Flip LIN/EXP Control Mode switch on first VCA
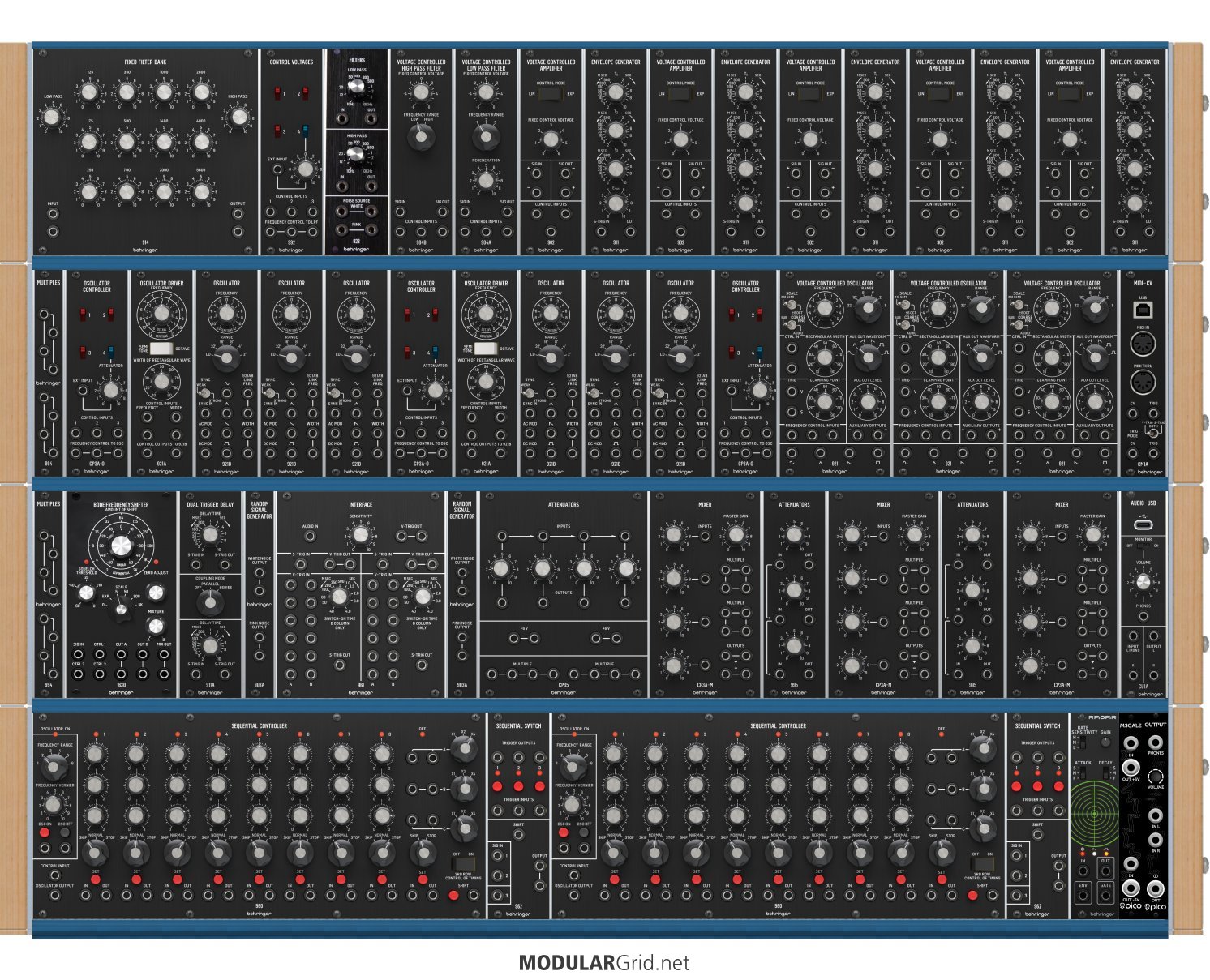 (x=551, y=95)
